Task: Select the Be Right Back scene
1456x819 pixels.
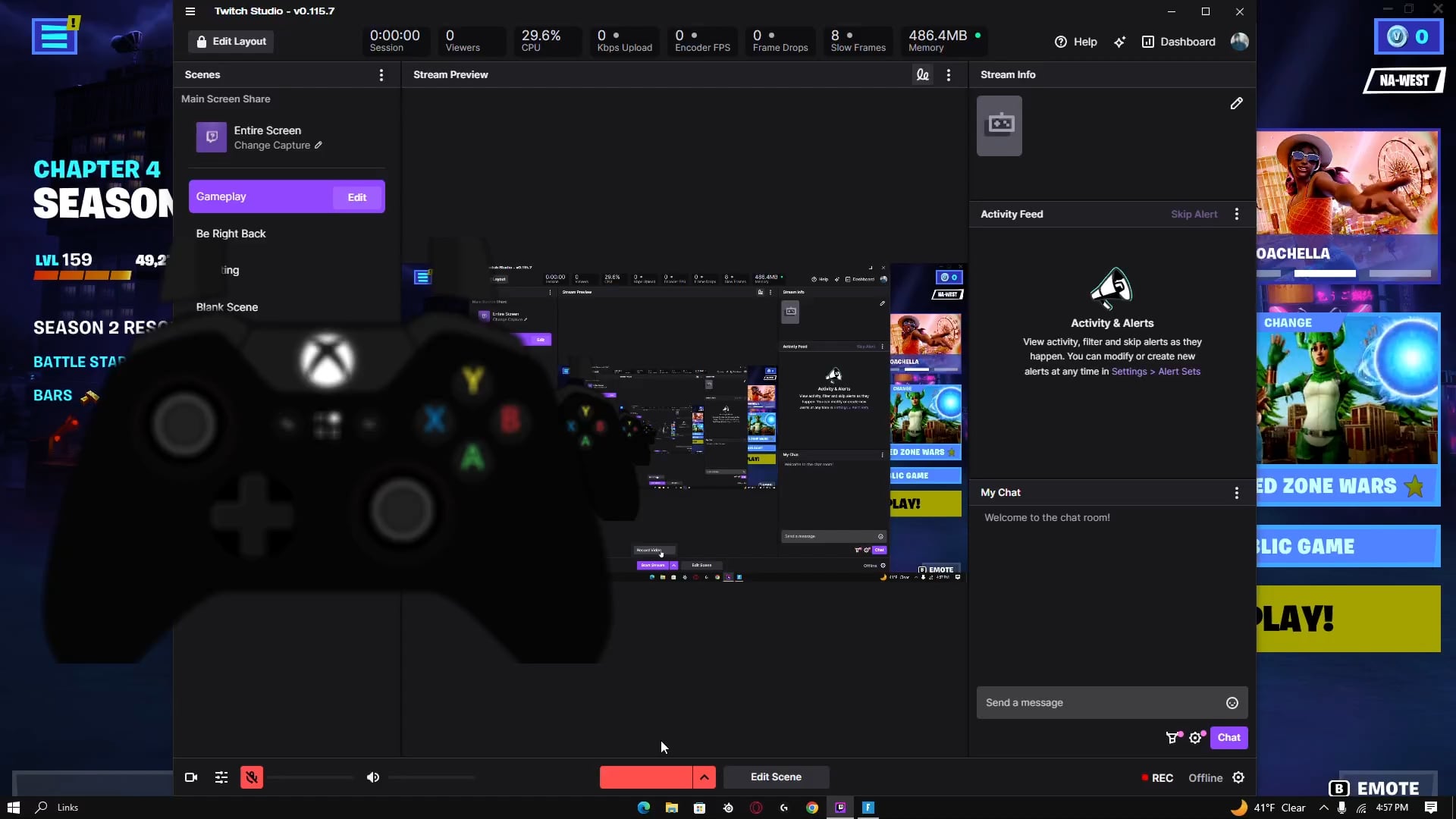Action: click(231, 234)
